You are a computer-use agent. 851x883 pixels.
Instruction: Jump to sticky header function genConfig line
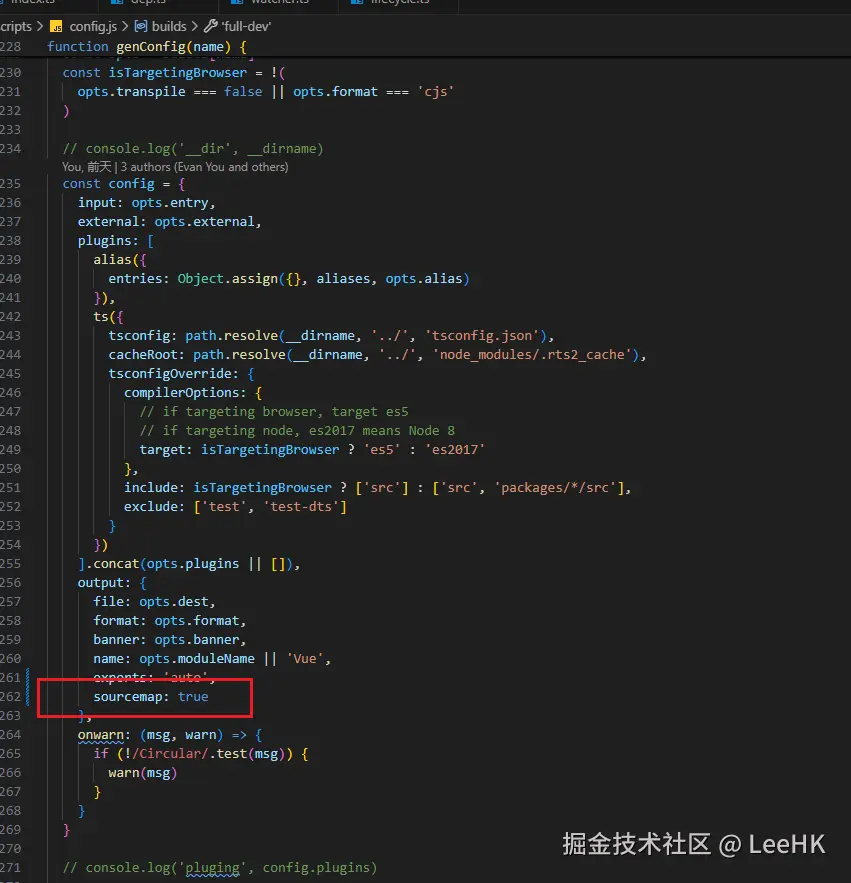pos(146,47)
